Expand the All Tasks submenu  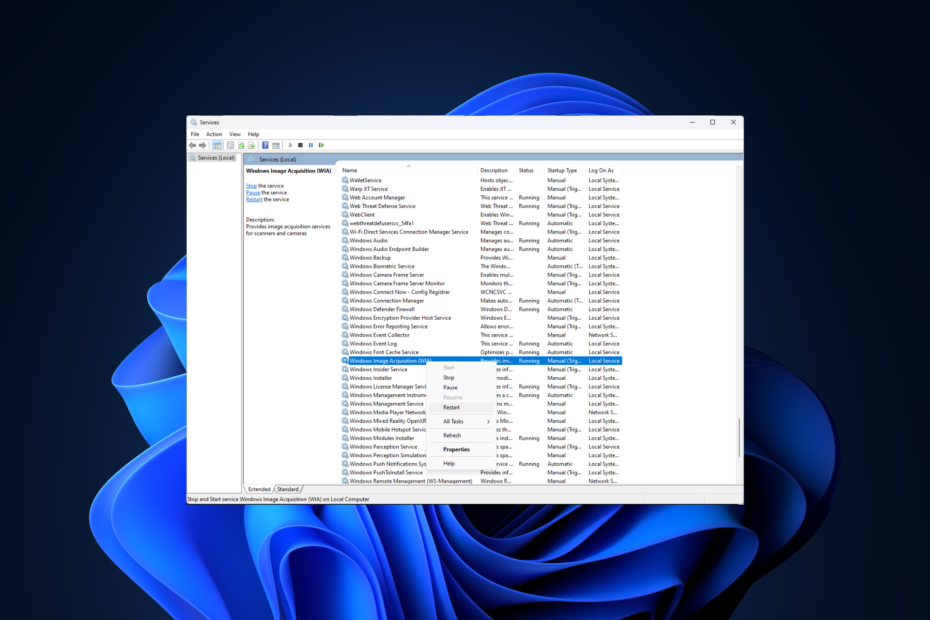(461, 421)
